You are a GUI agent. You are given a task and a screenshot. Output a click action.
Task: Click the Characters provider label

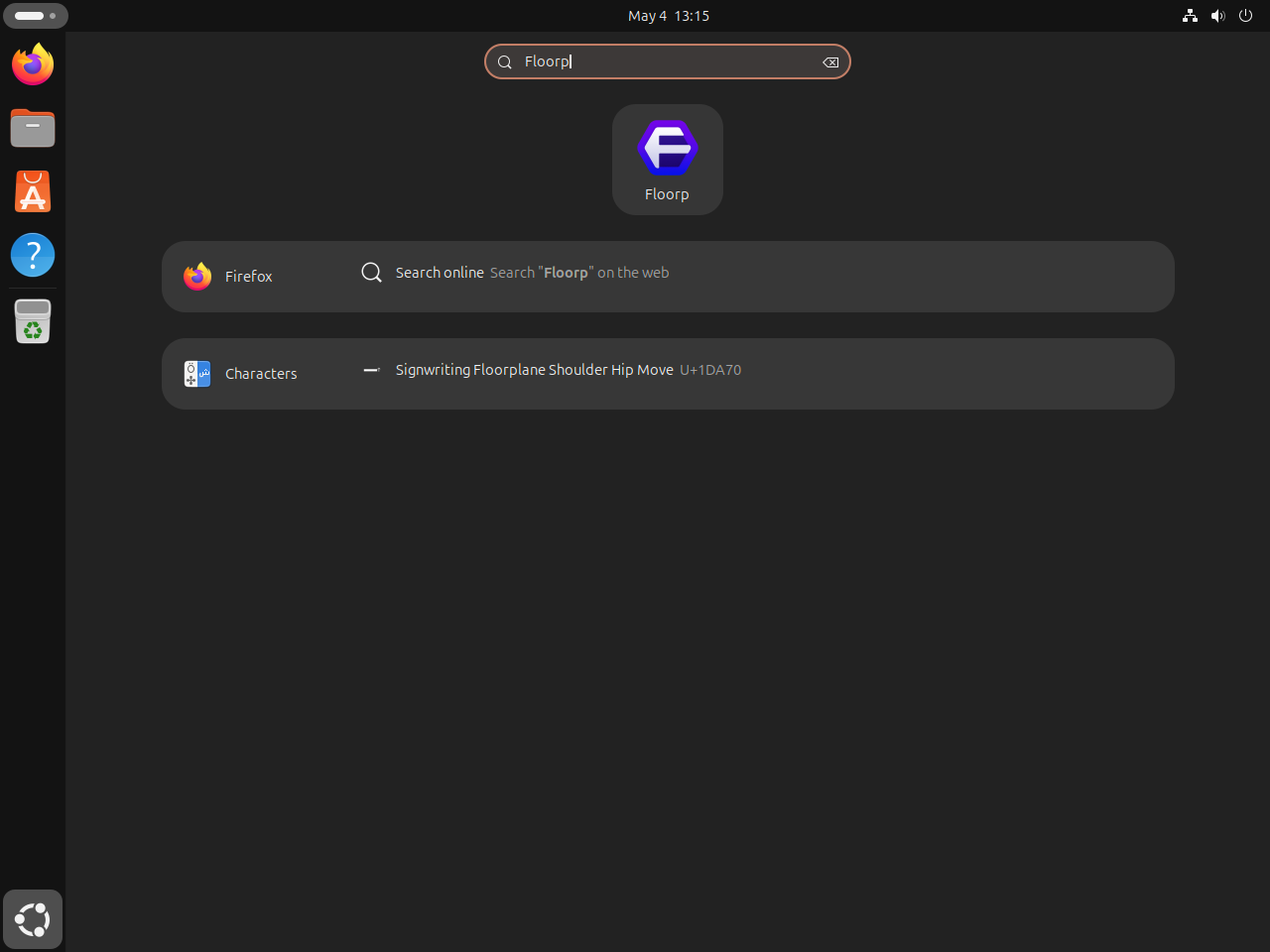pos(261,374)
